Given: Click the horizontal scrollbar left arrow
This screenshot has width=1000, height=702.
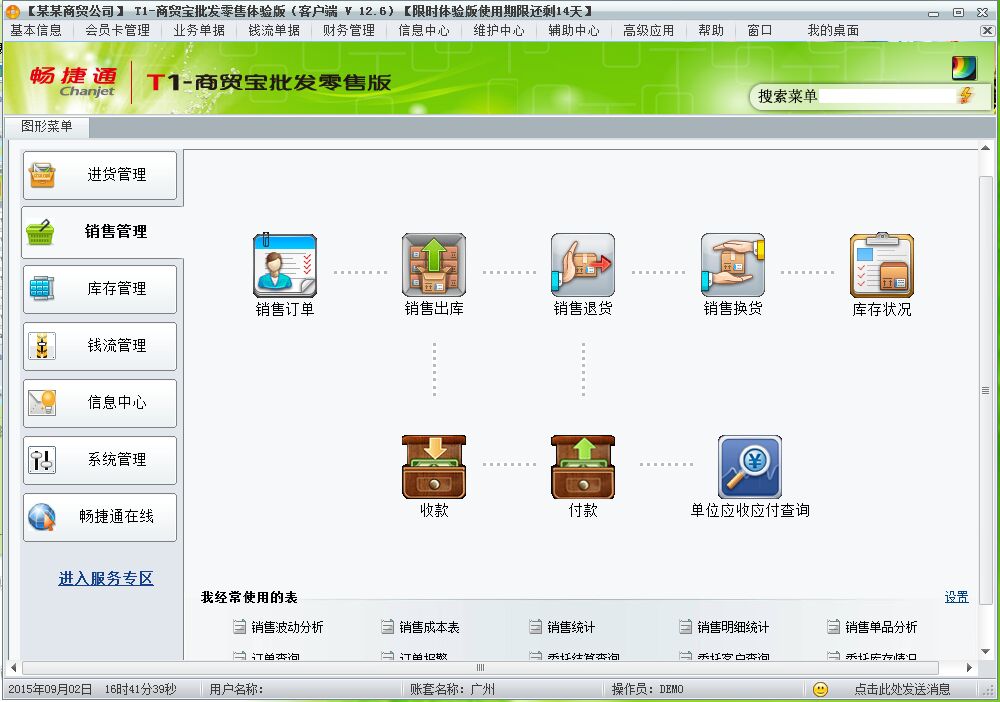Looking at the screenshot, I should [13, 668].
